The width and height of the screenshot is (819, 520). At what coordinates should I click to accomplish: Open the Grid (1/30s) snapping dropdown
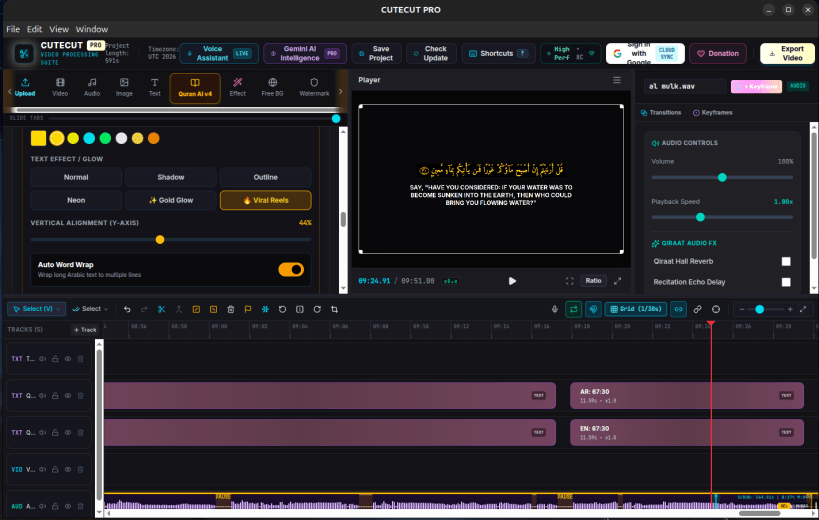636,309
